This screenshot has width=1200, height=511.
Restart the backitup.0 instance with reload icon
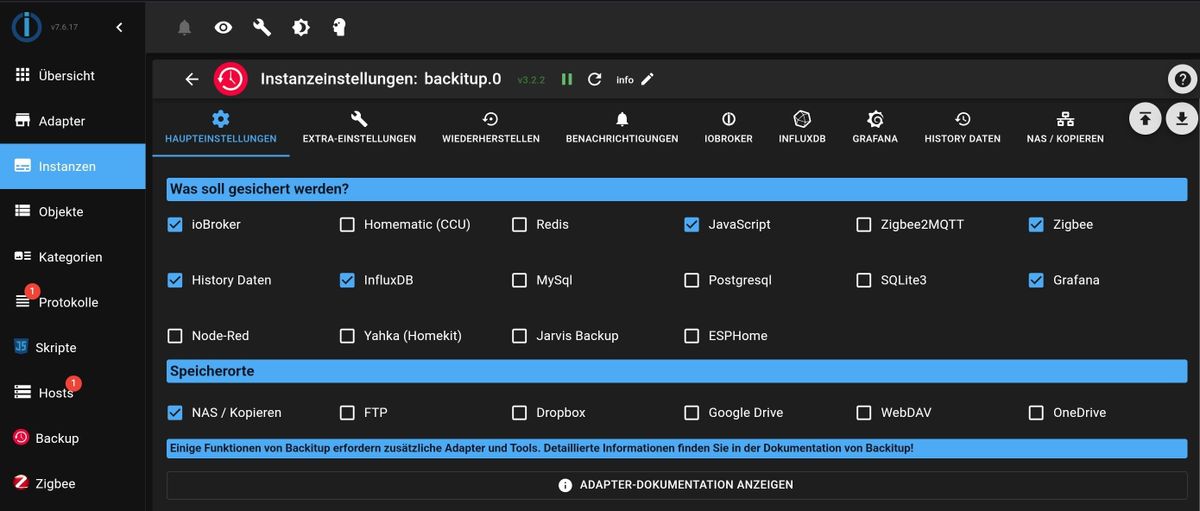pos(595,79)
